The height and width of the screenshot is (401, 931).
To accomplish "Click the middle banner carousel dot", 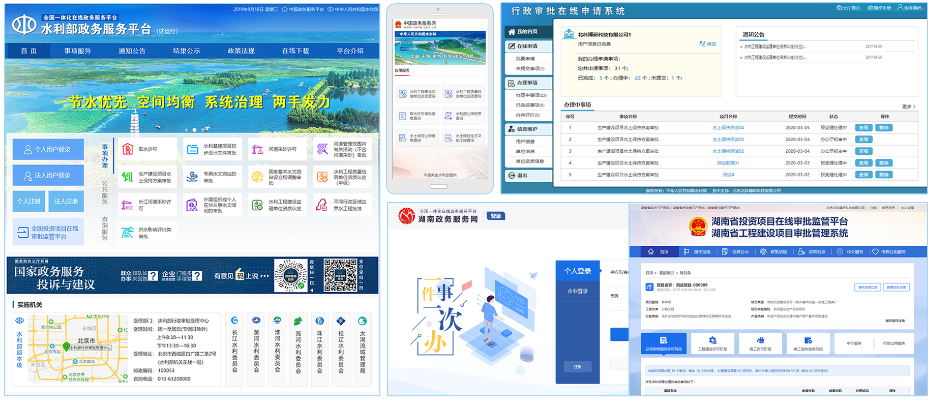I will coord(192,129).
